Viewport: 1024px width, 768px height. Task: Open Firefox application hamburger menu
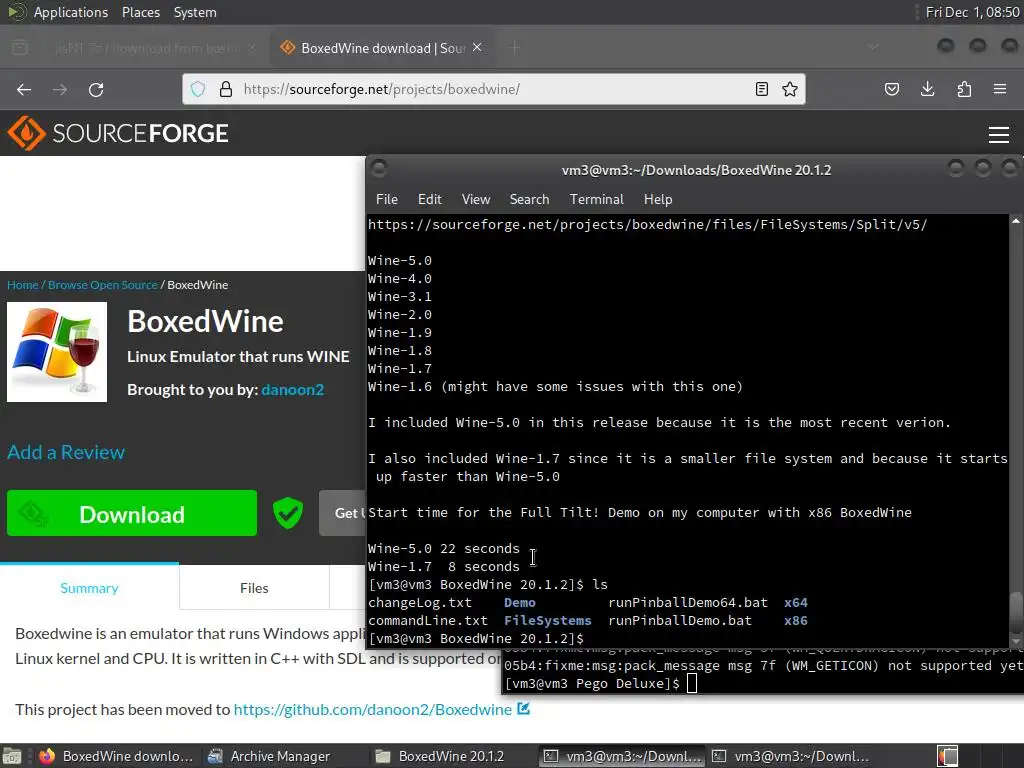pos(1000,89)
